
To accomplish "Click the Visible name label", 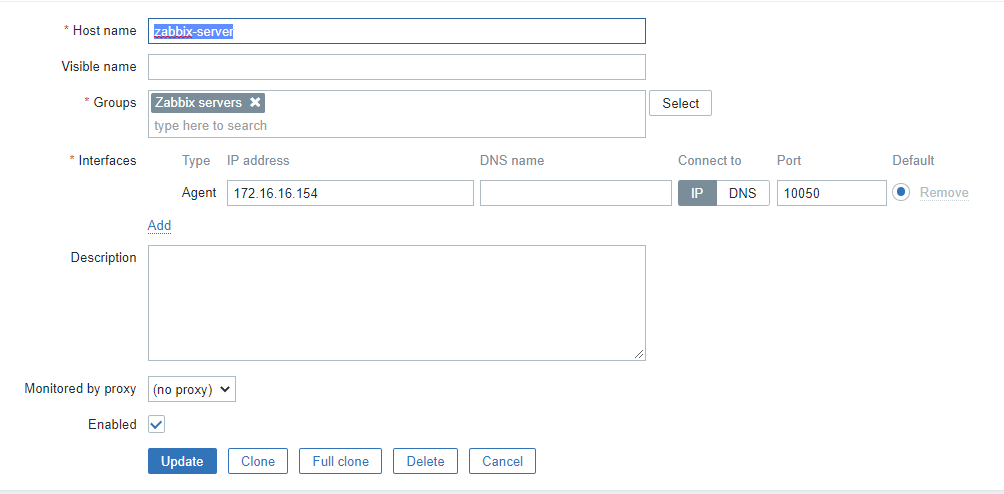I will [99, 67].
